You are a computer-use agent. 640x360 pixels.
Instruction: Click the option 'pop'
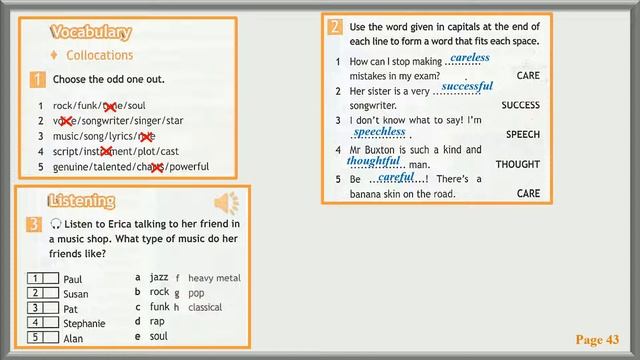(x=196, y=293)
